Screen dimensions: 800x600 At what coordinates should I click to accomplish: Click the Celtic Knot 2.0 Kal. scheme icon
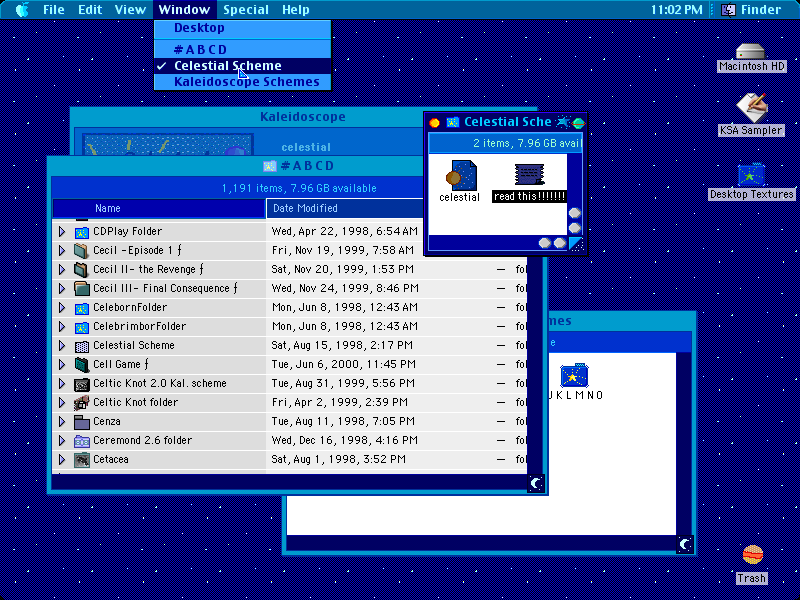[x=82, y=384]
